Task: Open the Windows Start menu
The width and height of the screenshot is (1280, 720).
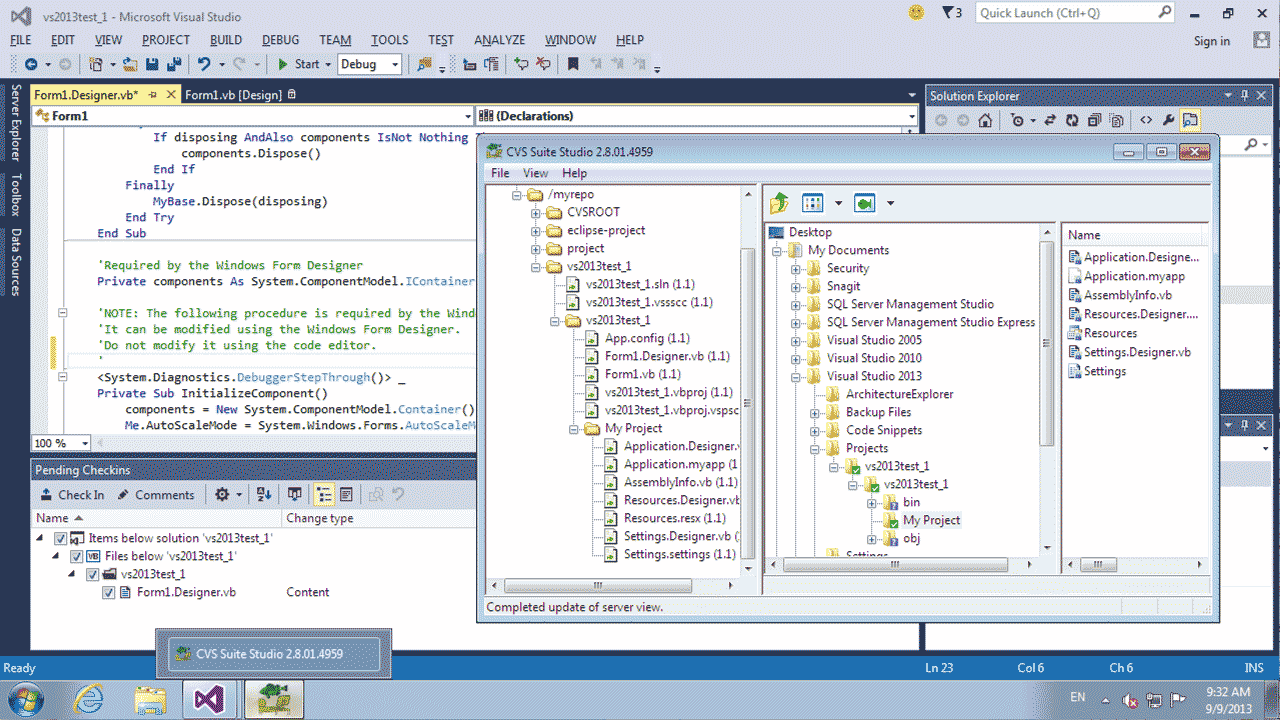Action: pos(25,697)
